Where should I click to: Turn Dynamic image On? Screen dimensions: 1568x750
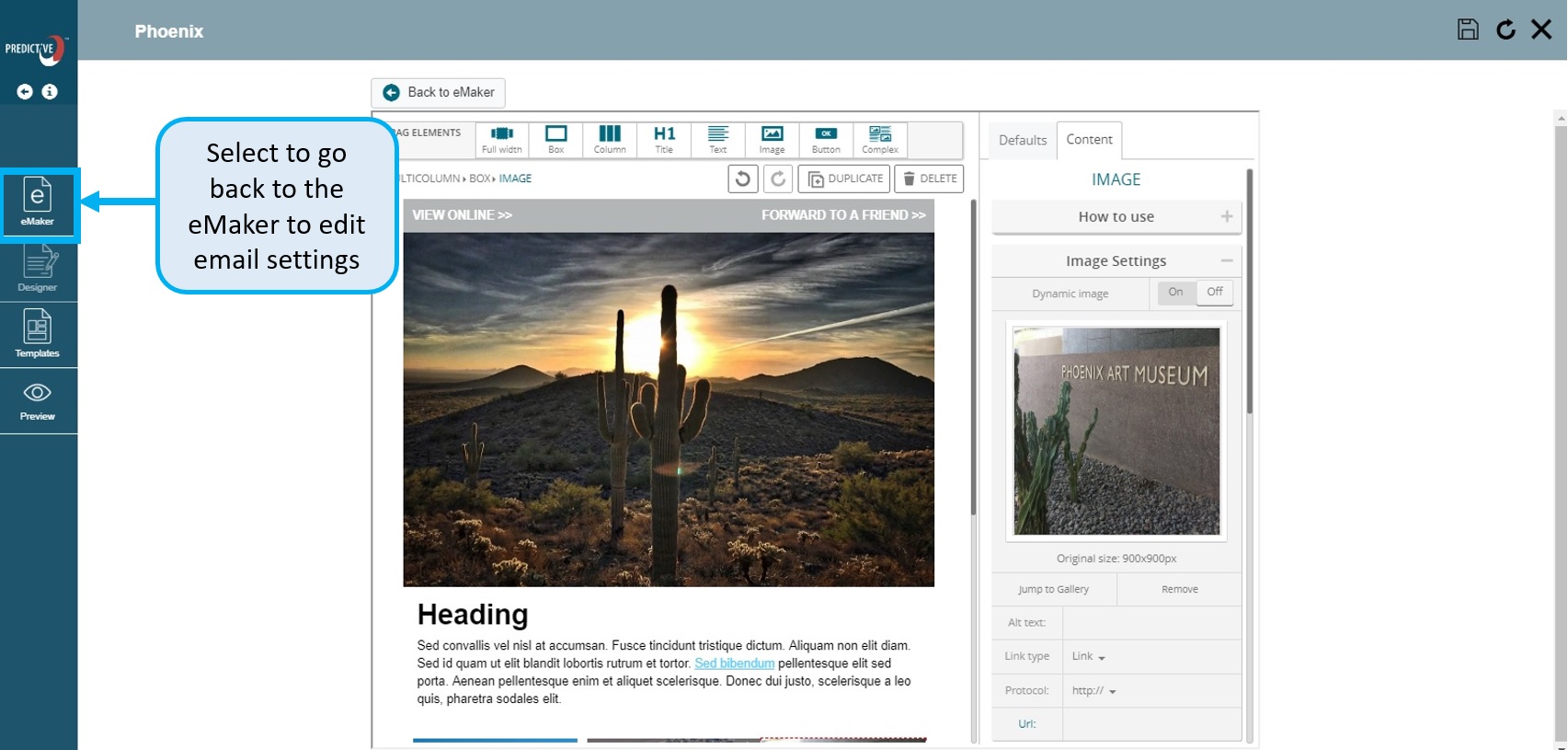(x=1175, y=293)
